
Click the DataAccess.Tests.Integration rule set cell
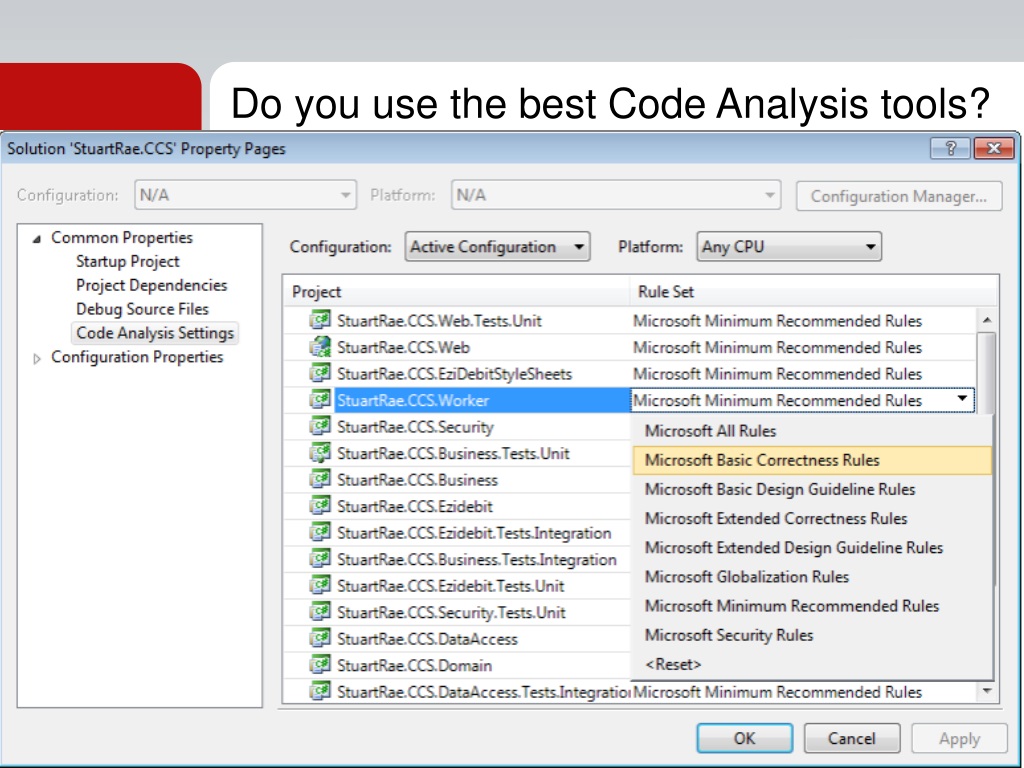tap(803, 692)
